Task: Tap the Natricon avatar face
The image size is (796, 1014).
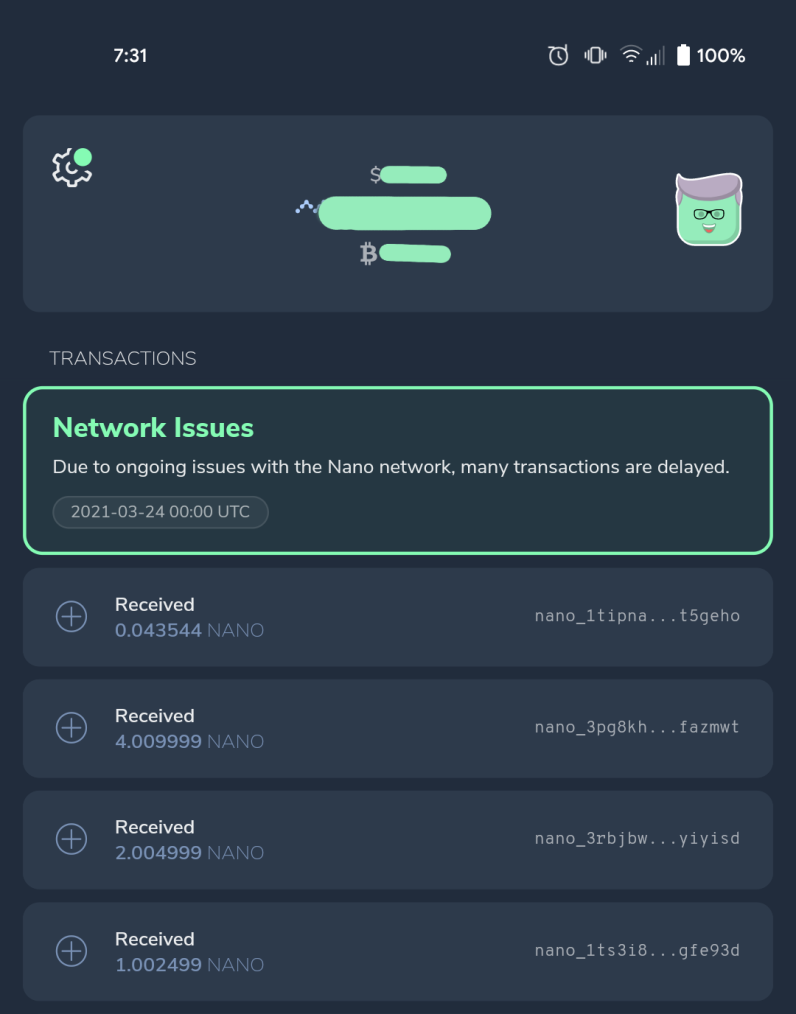Action: pyautogui.click(x=709, y=209)
